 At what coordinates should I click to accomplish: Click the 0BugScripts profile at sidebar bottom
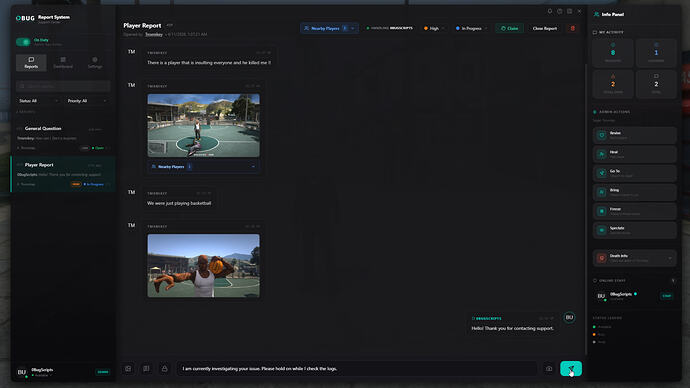(36, 372)
